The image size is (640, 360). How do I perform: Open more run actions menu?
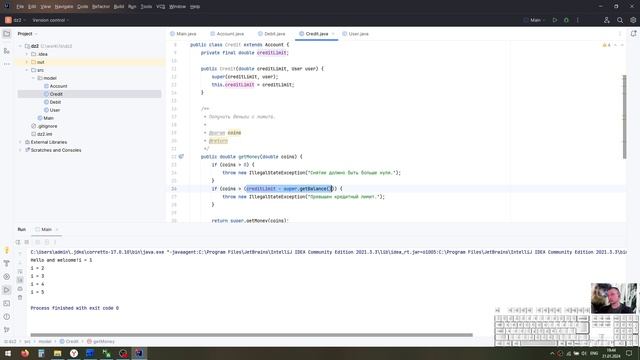[578, 20]
